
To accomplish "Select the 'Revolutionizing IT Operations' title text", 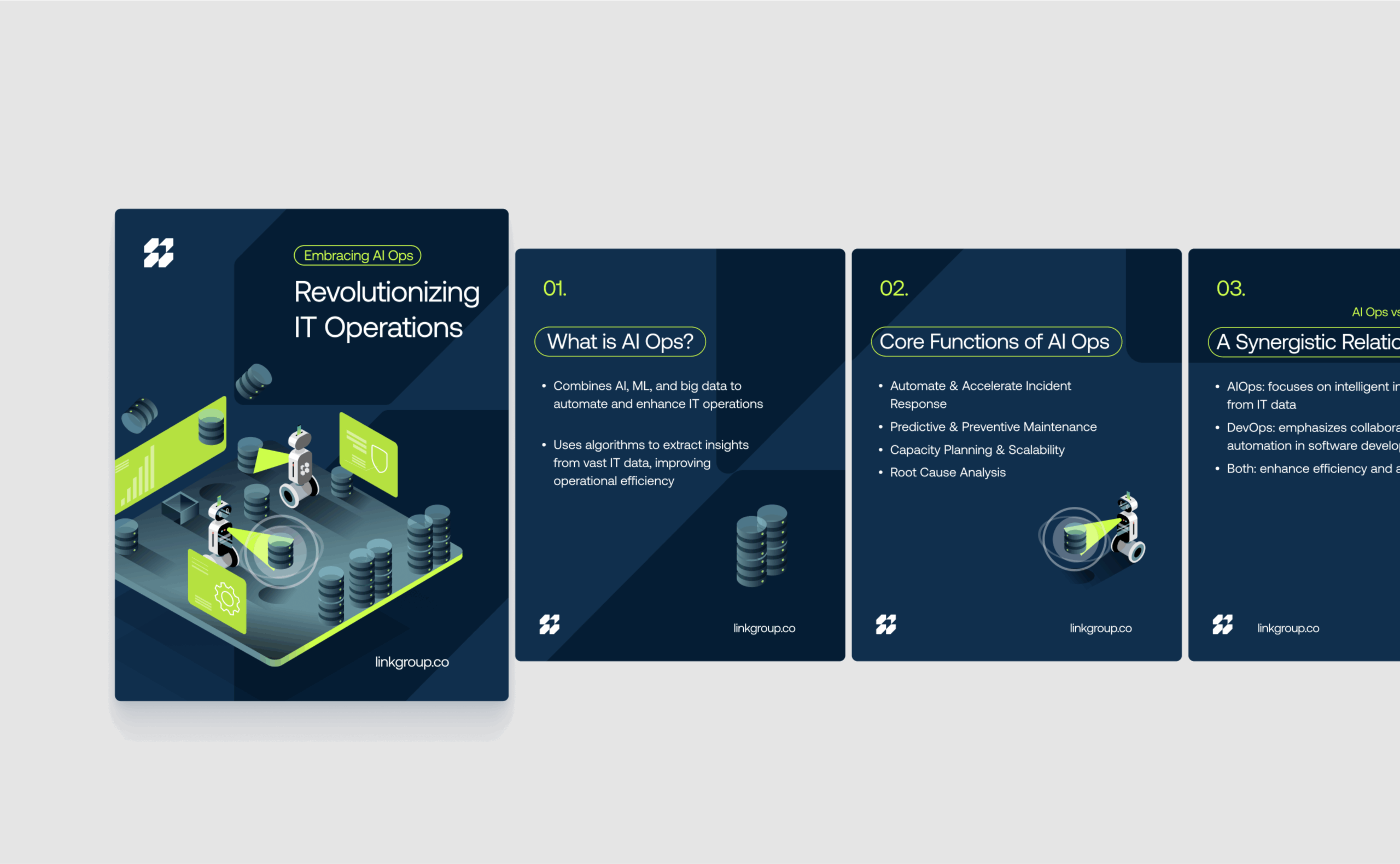I will [x=386, y=309].
